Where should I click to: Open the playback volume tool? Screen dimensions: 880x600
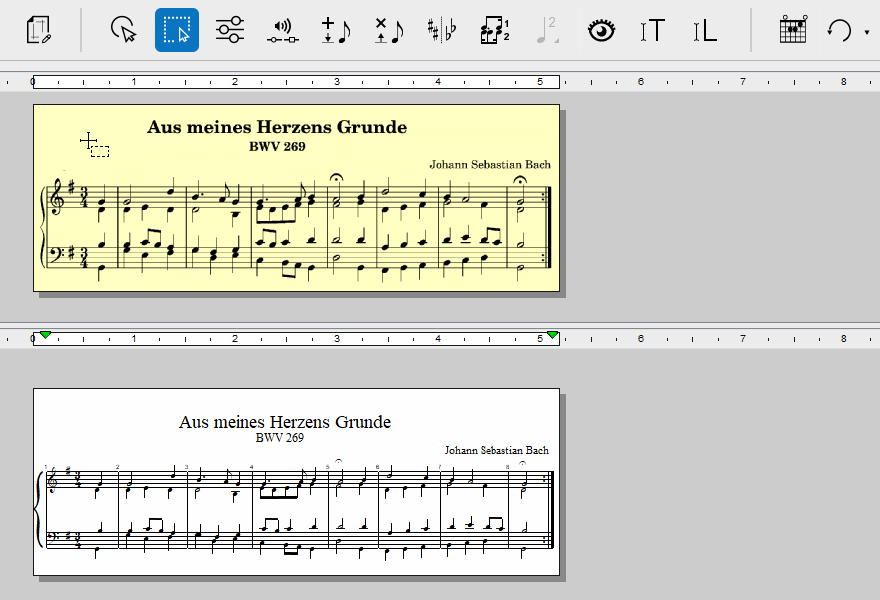tap(283, 30)
